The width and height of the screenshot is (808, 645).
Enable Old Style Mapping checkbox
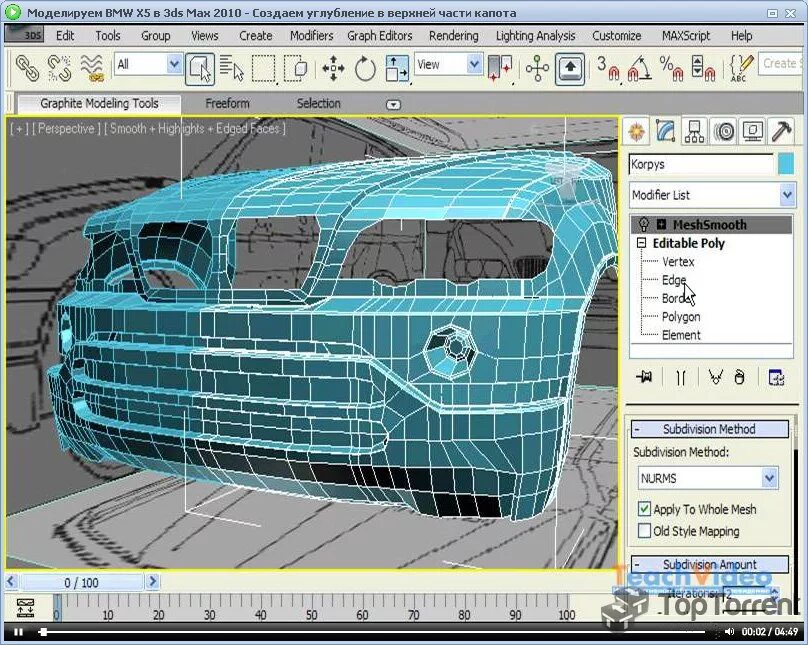point(644,531)
